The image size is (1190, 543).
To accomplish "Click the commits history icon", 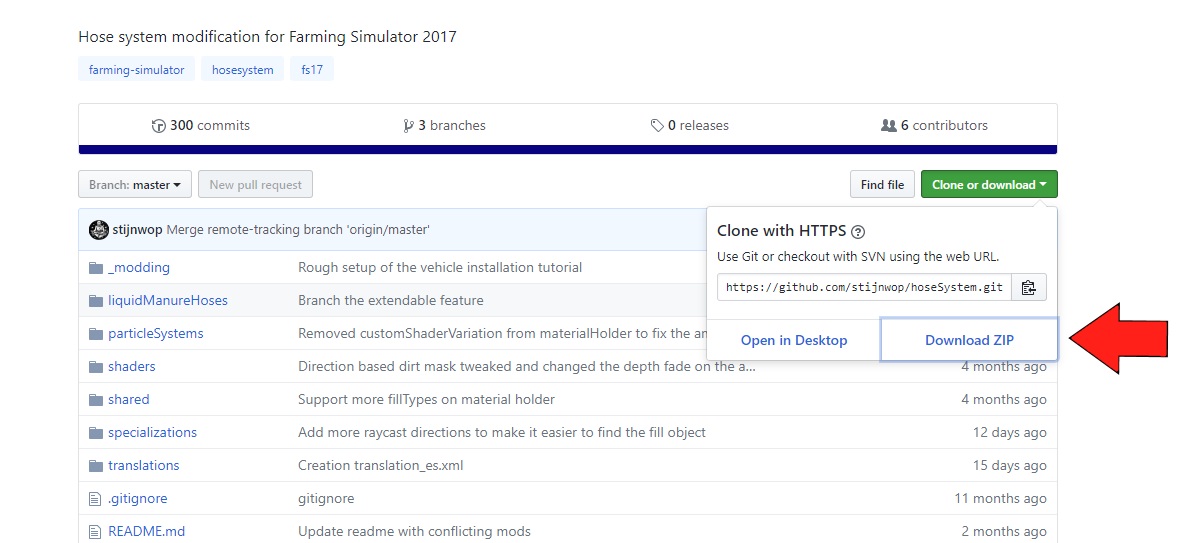I will point(158,126).
